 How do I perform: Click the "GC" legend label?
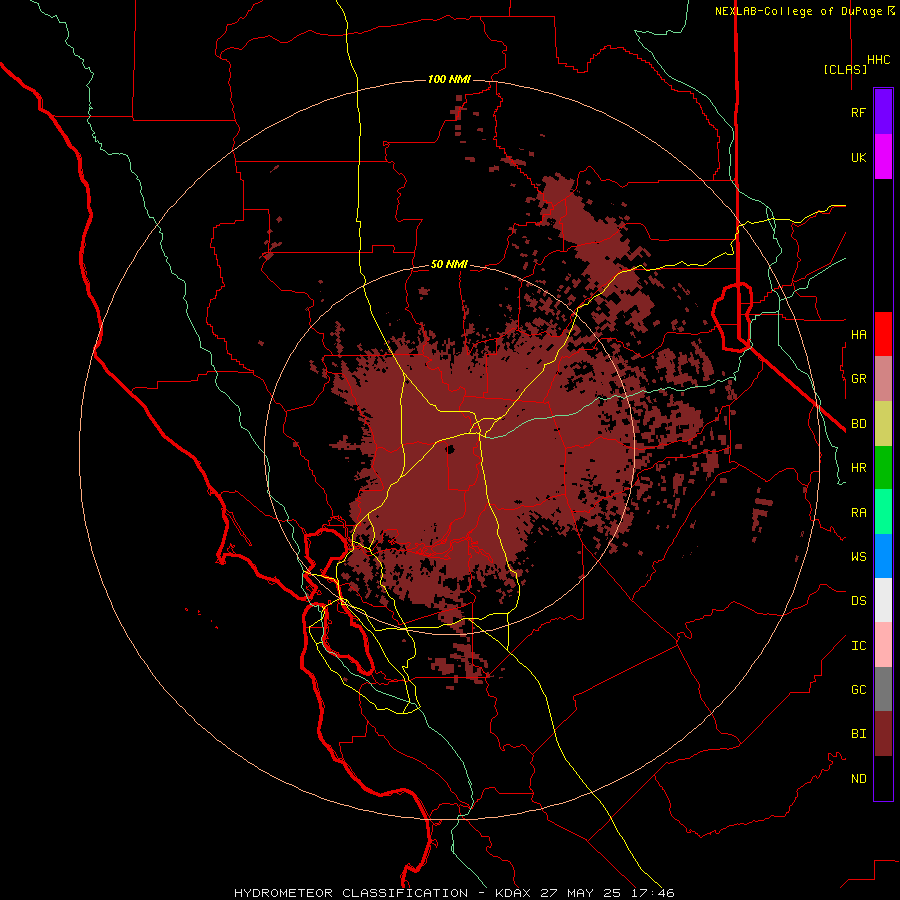(858, 689)
